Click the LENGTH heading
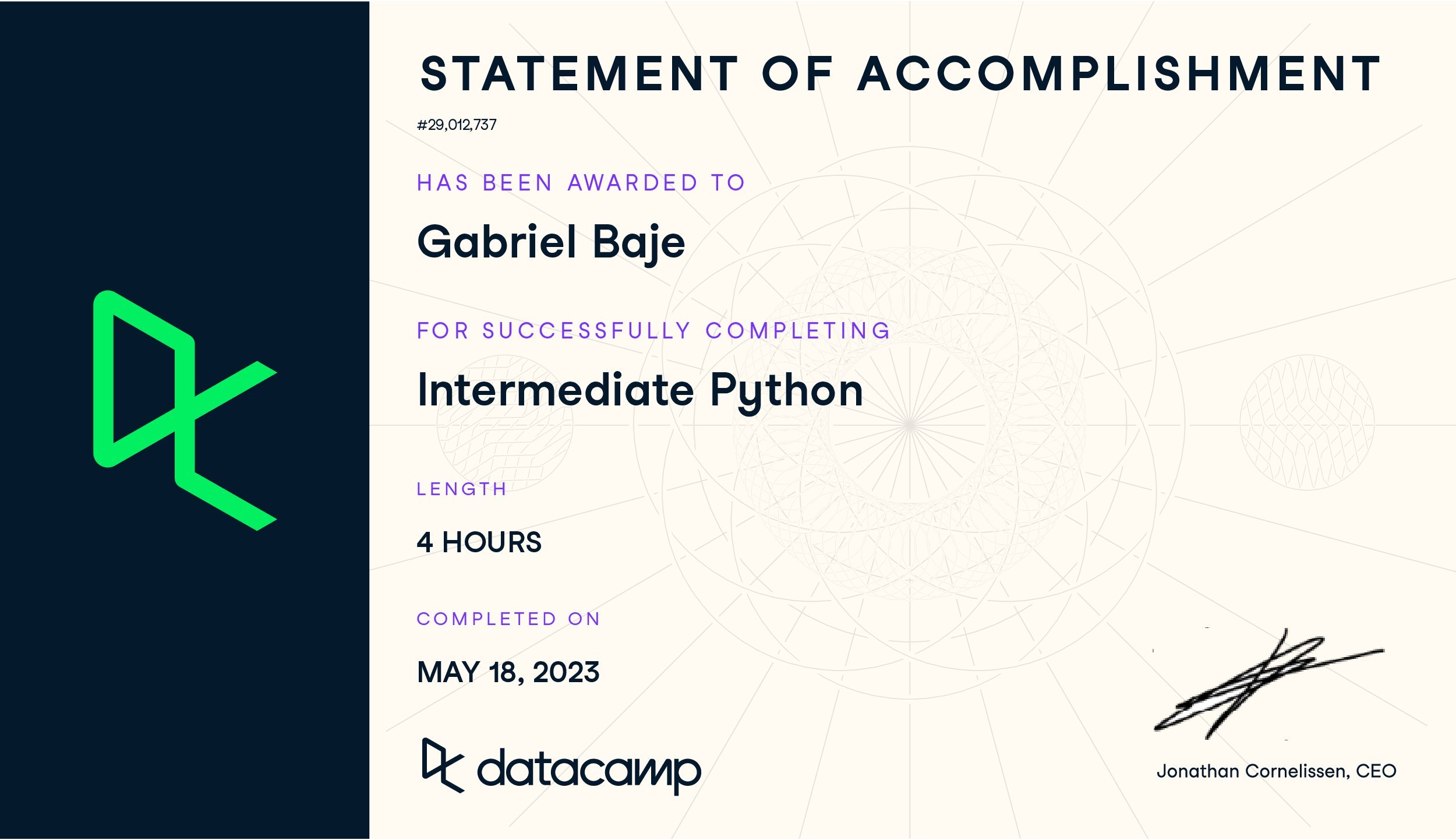The image size is (1456, 840). tap(461, 489)
